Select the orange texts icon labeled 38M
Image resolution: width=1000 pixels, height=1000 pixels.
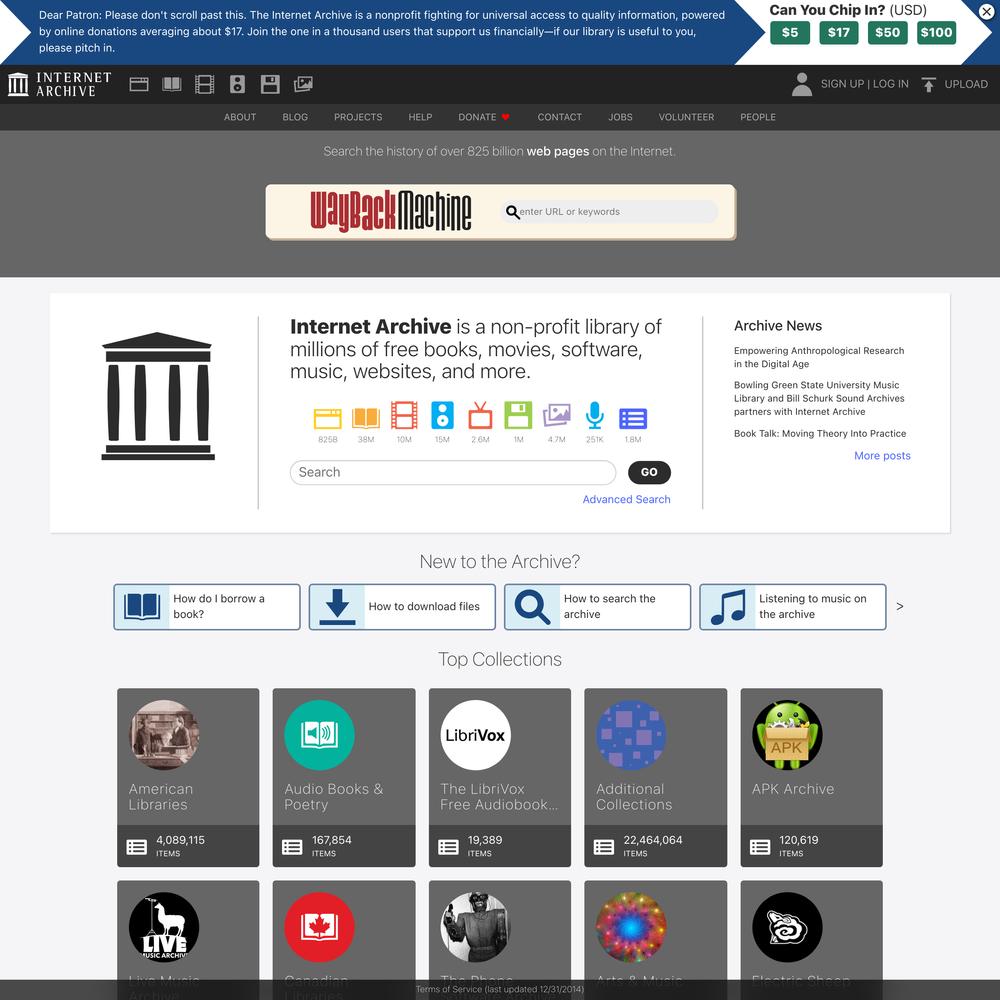click(x=366, y=418)
